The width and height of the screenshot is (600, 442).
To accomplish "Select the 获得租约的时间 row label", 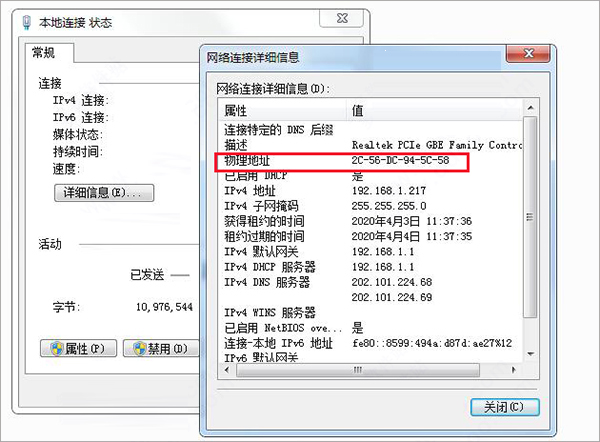I will click(x=264, y=221).
